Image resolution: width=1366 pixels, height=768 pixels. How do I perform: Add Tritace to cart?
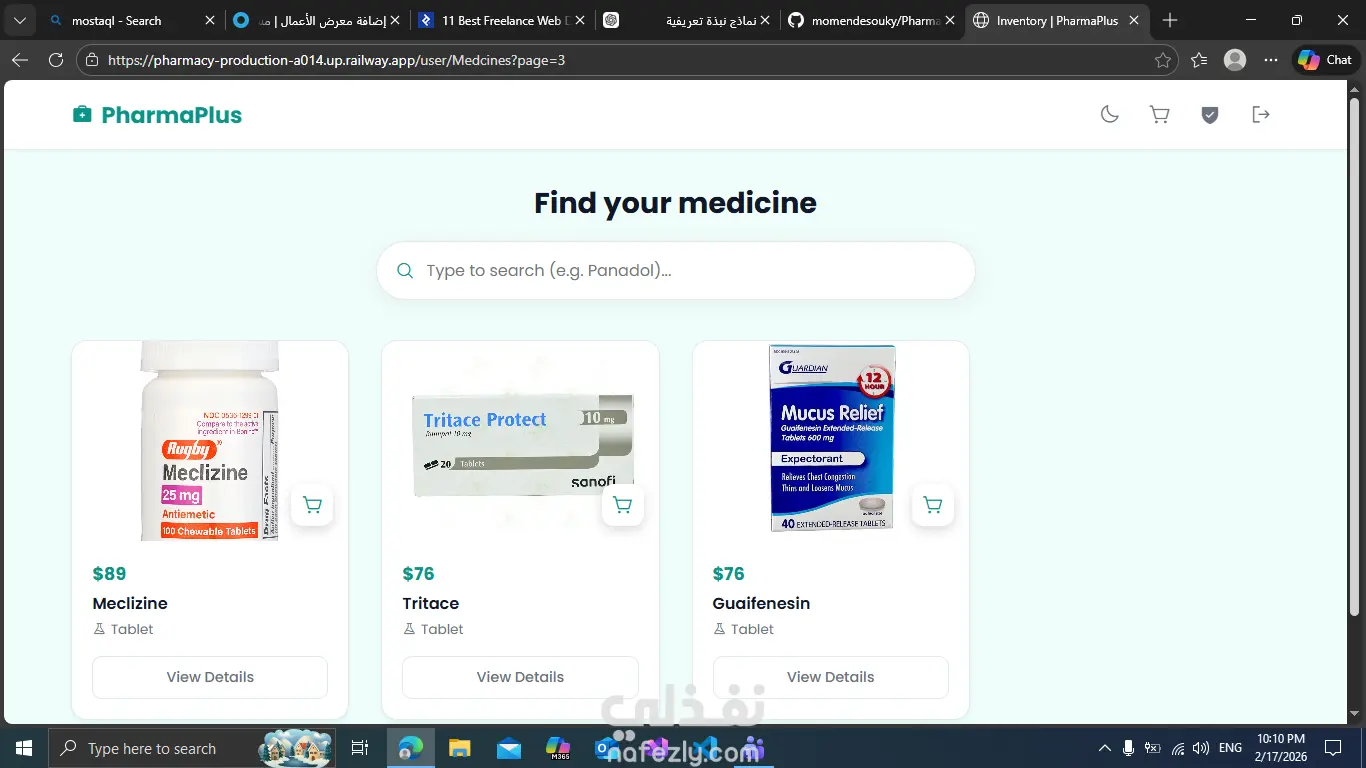coord(623,505)
